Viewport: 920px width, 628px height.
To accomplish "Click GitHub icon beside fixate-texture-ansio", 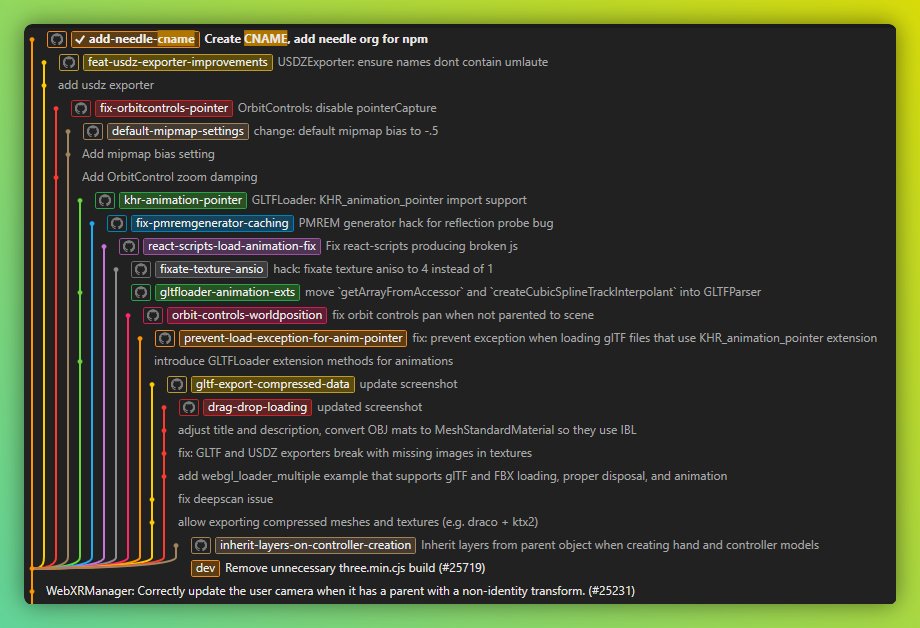I will [x=141, y=269].
